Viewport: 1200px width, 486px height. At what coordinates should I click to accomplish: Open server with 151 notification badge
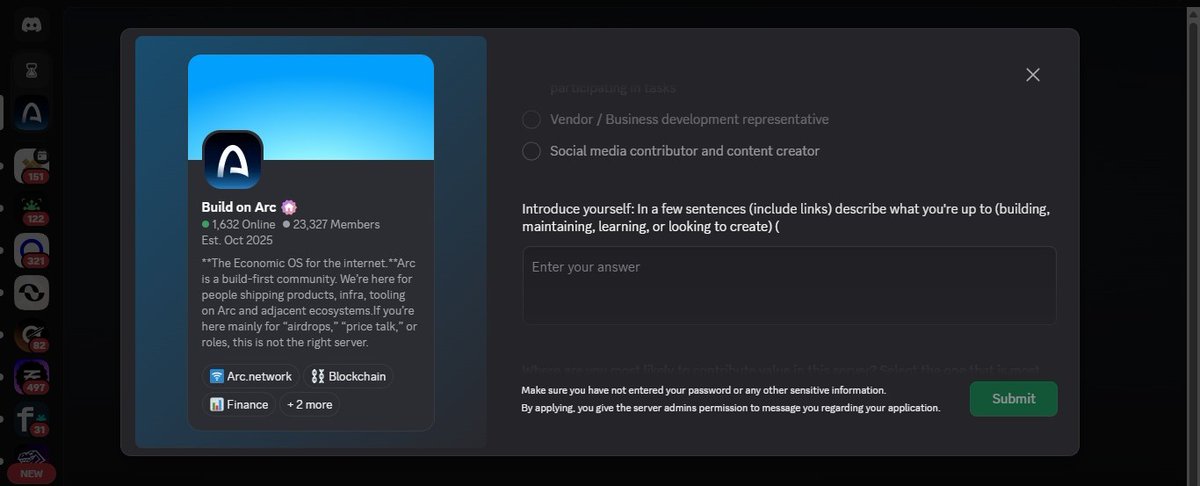32,166
